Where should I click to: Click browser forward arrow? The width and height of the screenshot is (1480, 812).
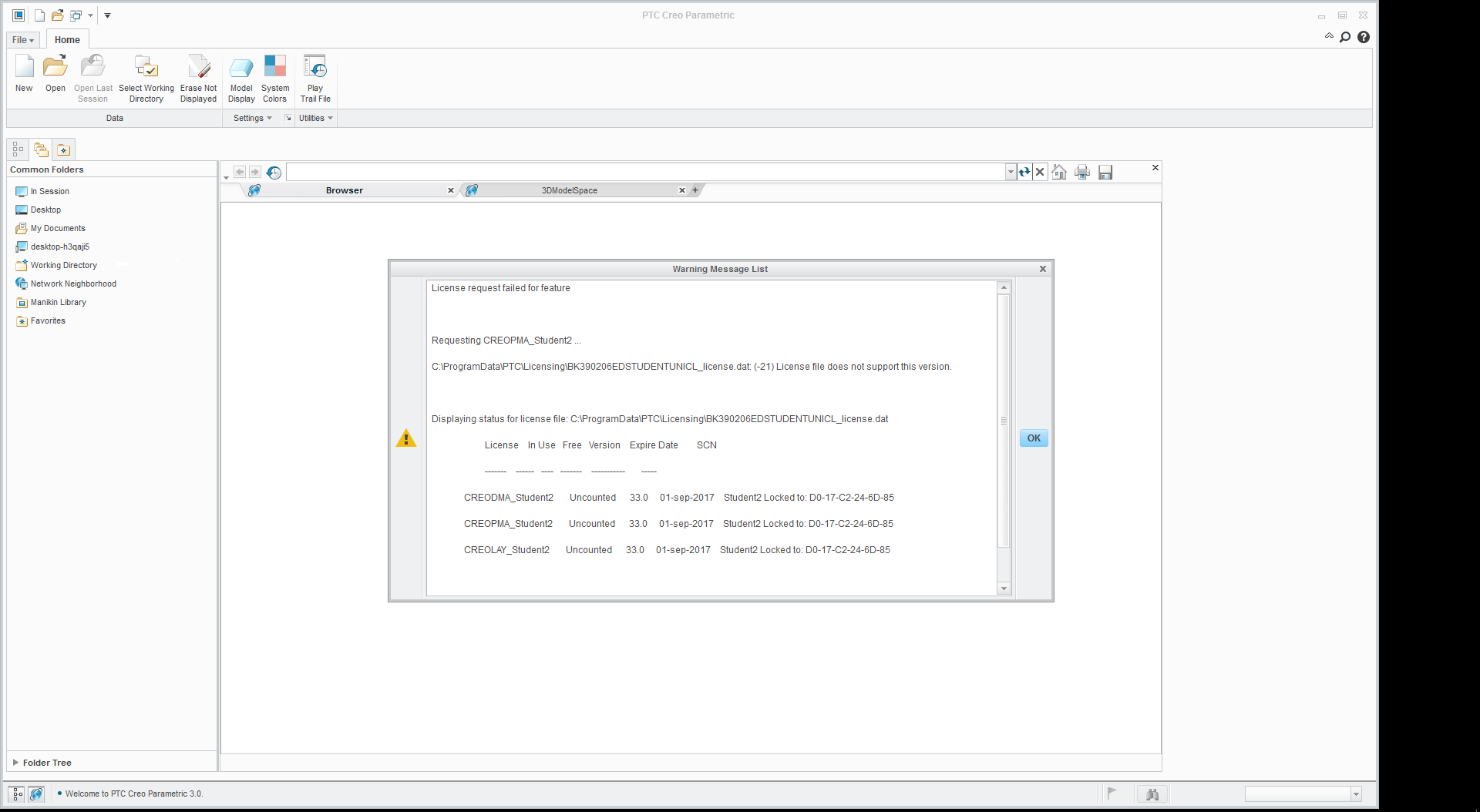(x=255, y=172)
